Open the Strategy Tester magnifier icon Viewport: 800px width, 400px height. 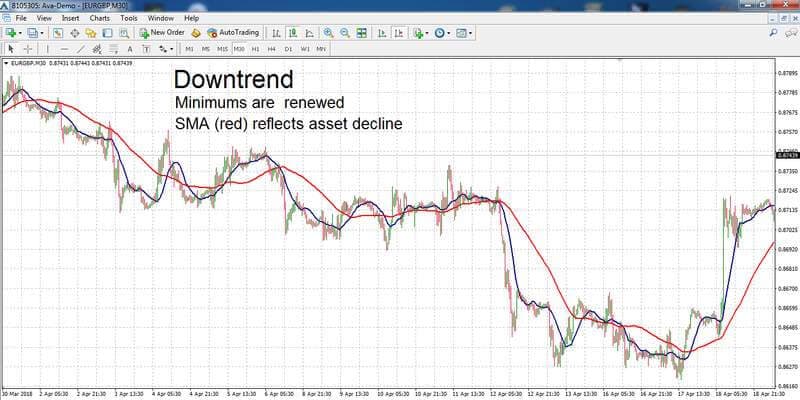click(123, 33)
